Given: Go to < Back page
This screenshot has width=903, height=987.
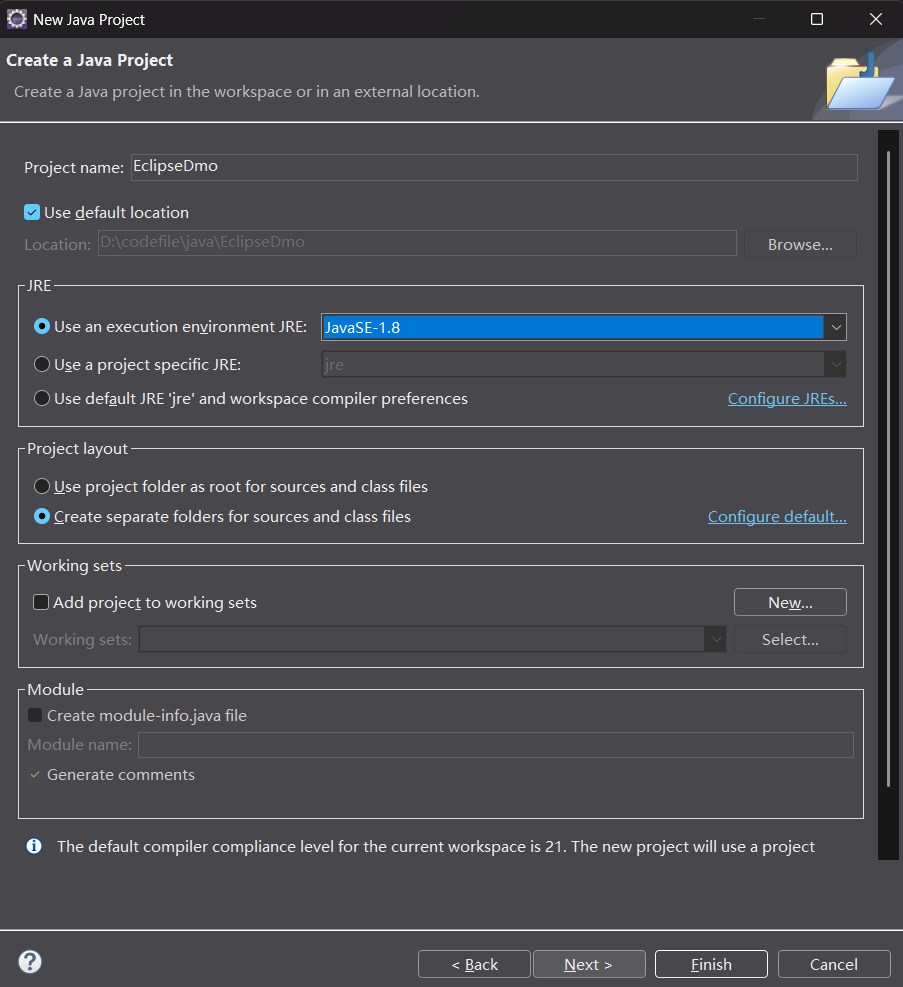Looking at the screenshot, I should [474, 964].
